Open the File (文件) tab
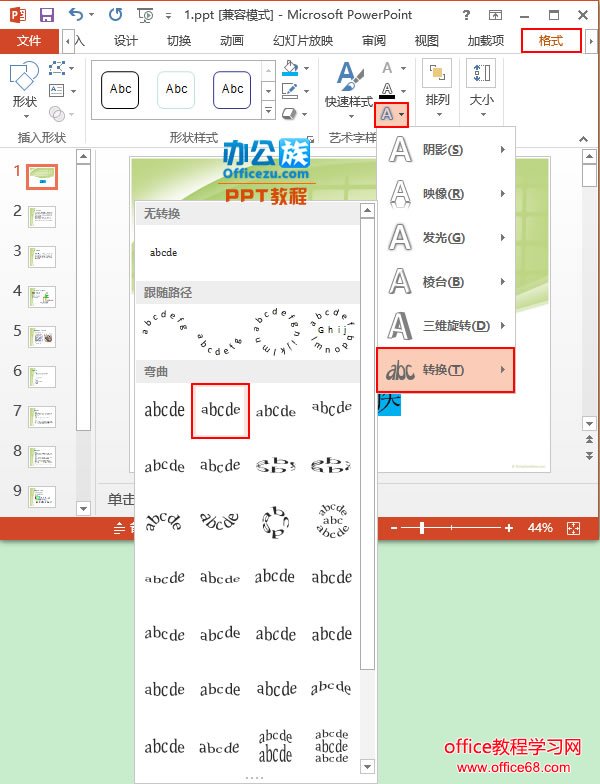Image resolution: width=600 pixels, height=784 pixels. 29,40
